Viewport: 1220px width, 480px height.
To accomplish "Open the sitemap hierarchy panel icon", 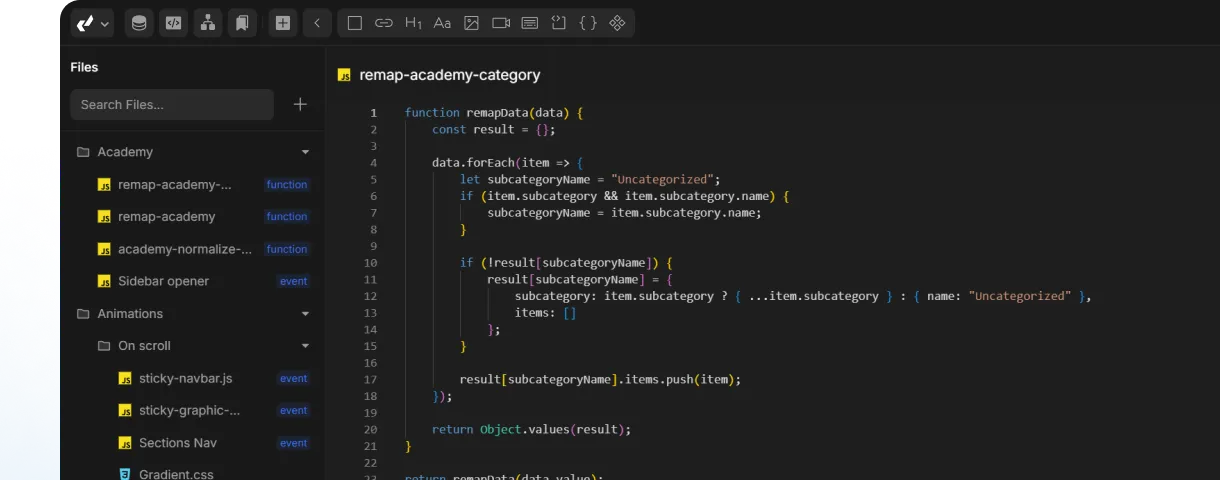I will tap(208, 23).
